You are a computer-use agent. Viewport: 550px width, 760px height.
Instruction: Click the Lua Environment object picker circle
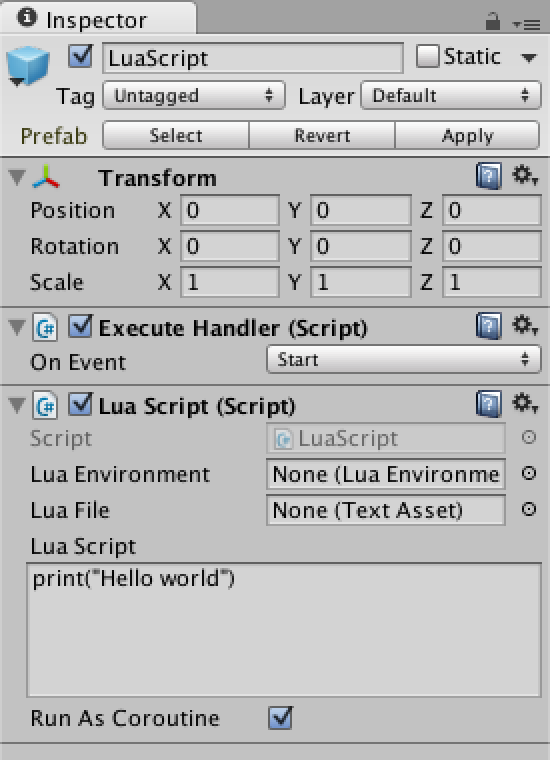529,473
